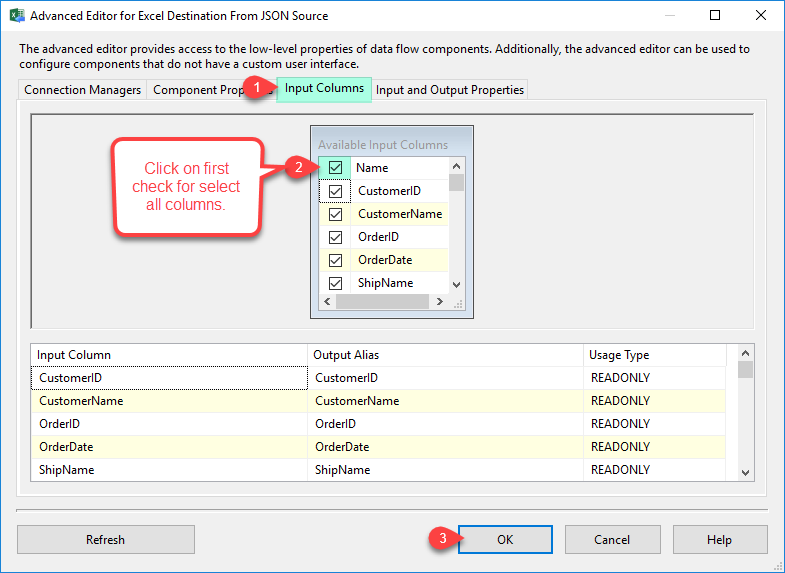
Task: Select ShipName in the Input Column grid
Action: (x=169, y=470)
